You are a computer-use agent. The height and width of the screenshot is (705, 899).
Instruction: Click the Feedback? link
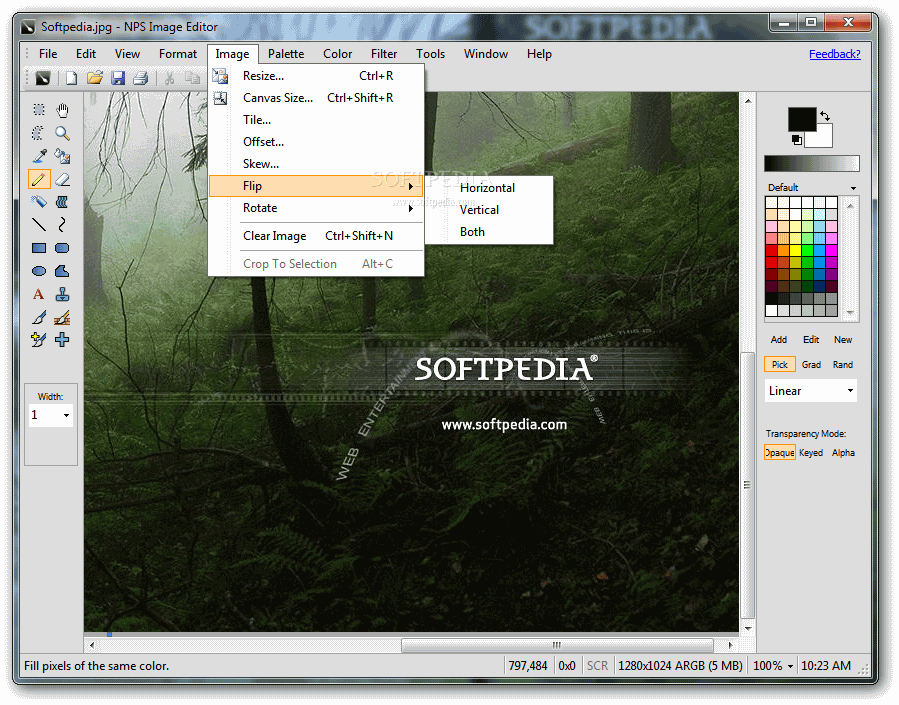[834, 54]
